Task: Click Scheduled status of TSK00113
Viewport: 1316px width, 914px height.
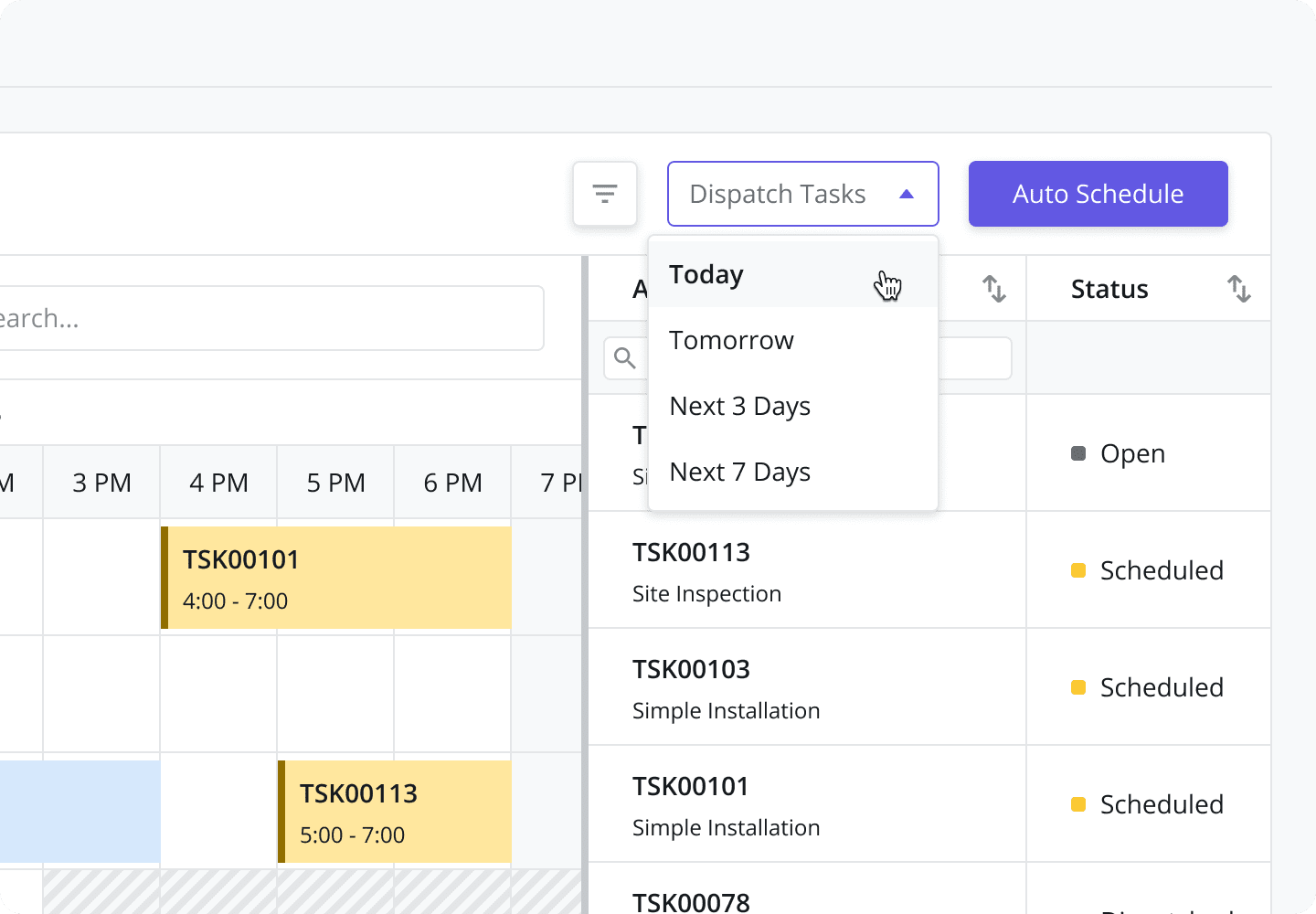Action: (x=1149, y=570)
